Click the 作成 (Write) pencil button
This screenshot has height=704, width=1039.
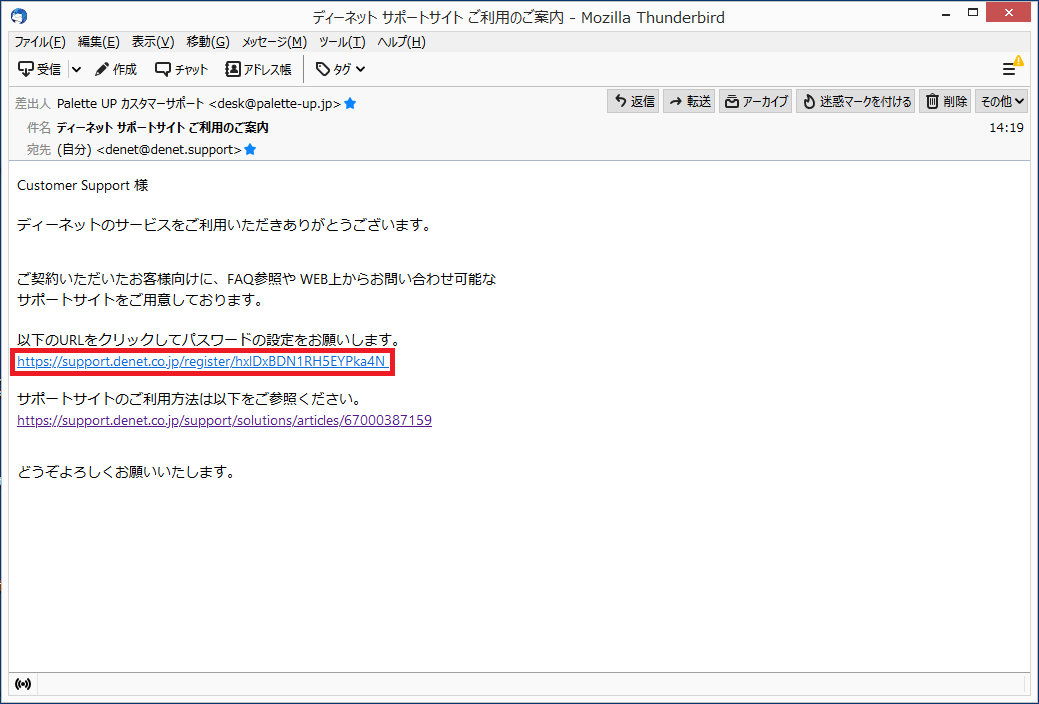pos(116,69)
